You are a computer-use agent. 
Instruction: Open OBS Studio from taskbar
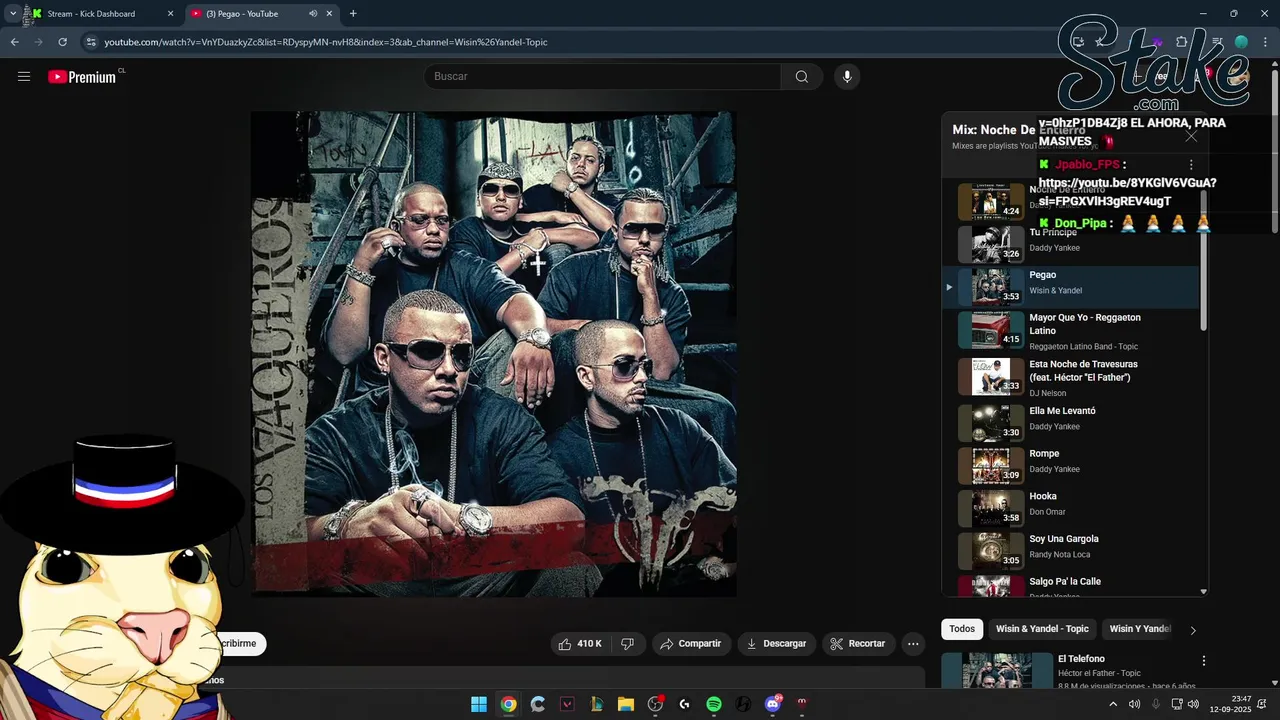(655, 704)
